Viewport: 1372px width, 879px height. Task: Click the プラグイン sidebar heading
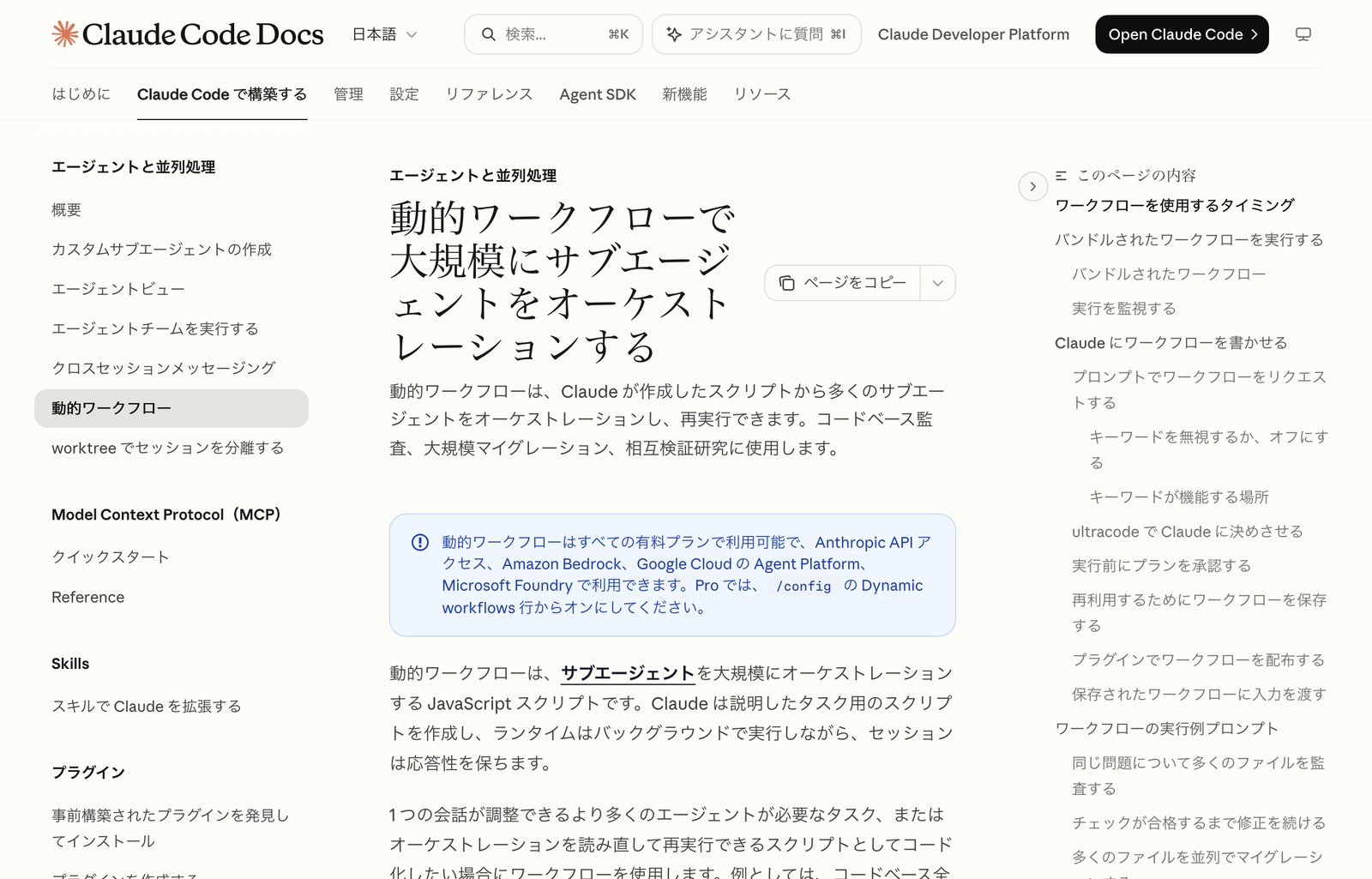click(88, 772)
